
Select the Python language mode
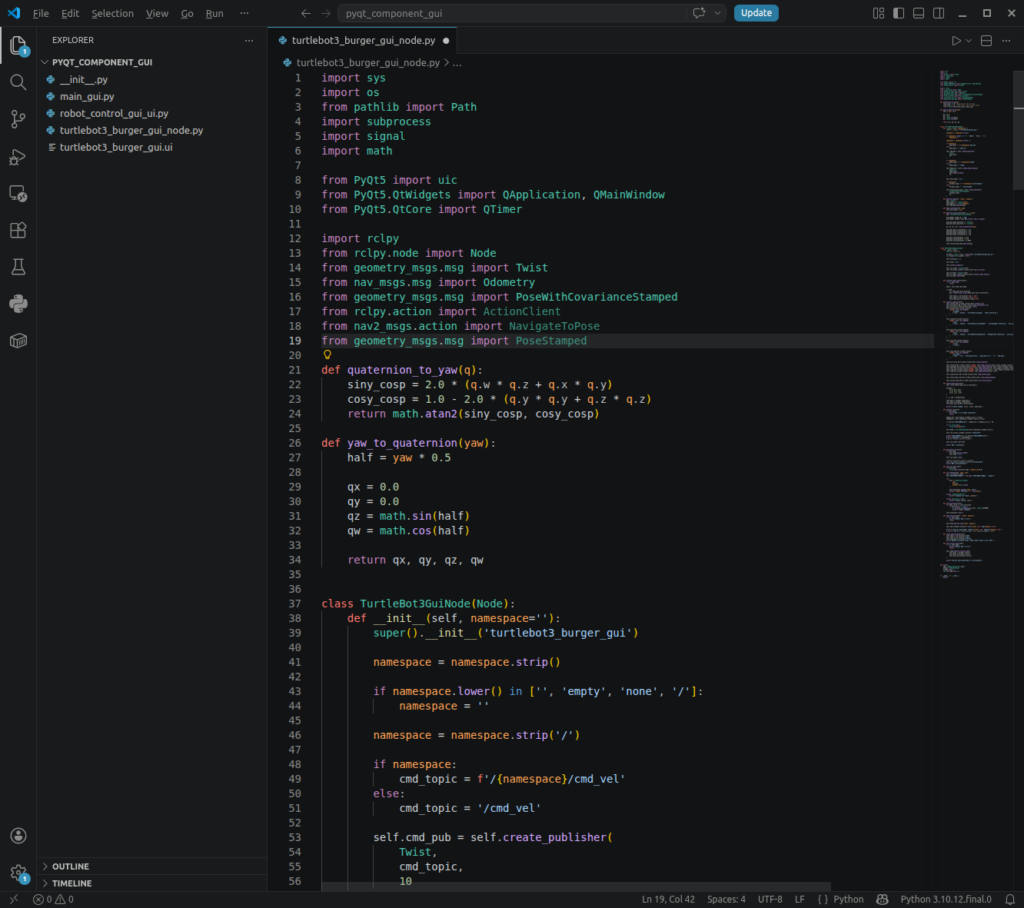coord(848,900)
